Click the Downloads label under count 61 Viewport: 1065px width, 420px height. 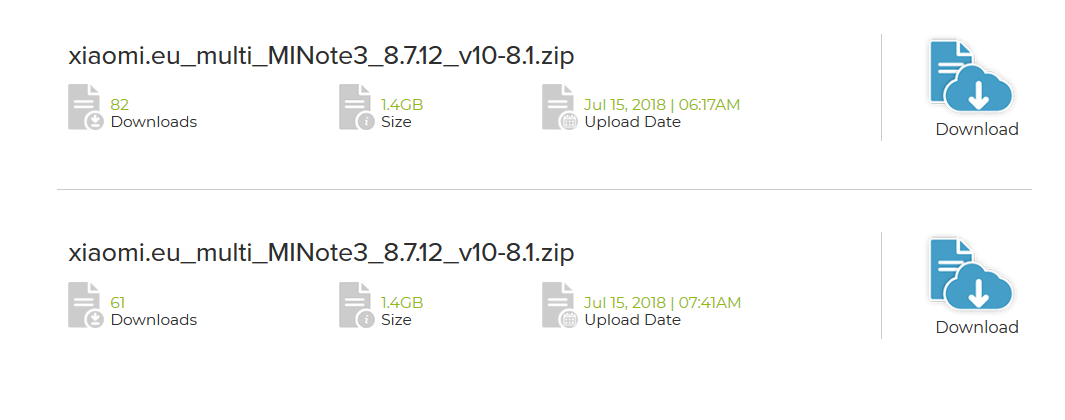(154, 320)
